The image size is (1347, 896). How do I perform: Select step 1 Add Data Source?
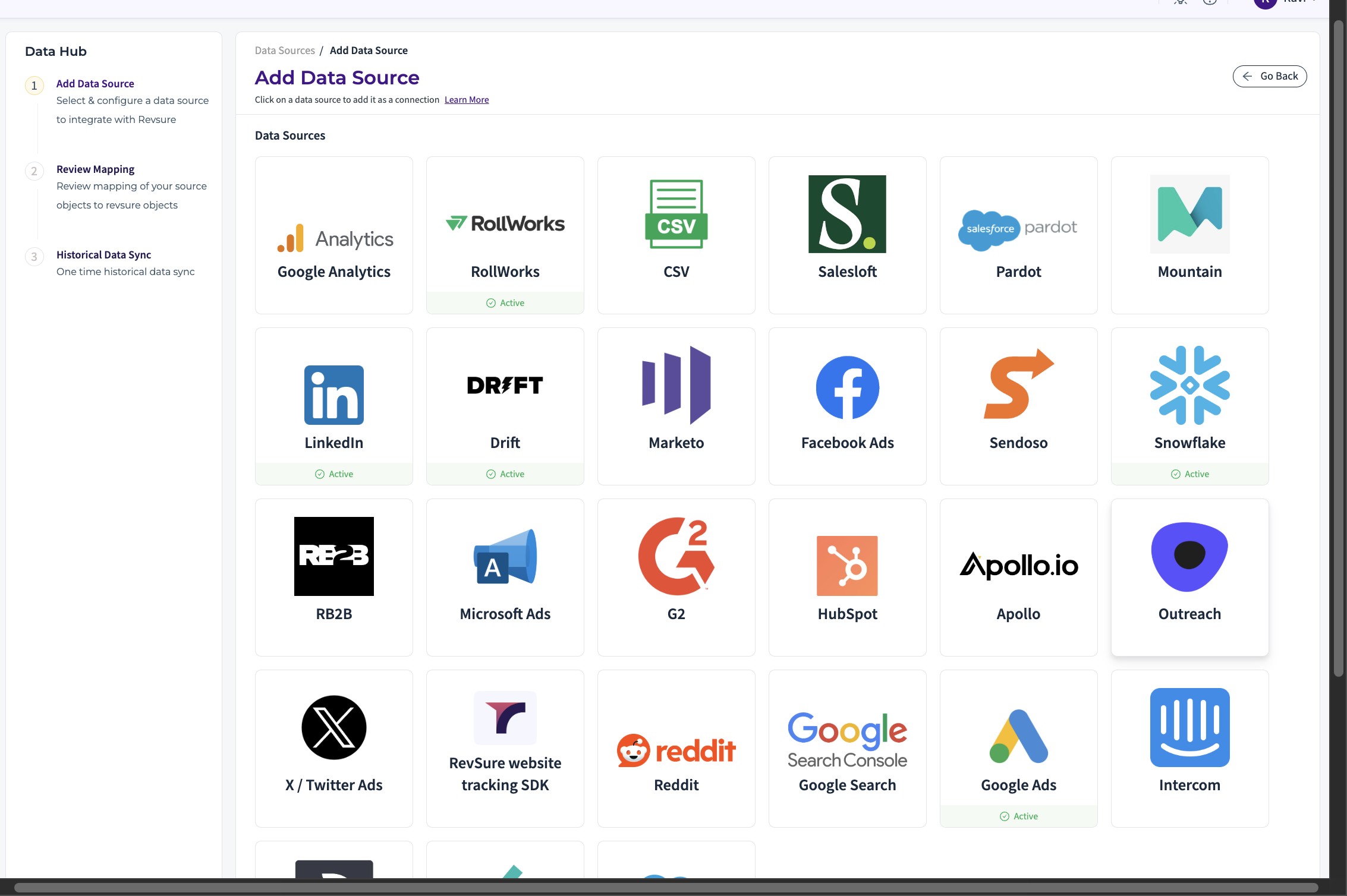coord(95,84)
